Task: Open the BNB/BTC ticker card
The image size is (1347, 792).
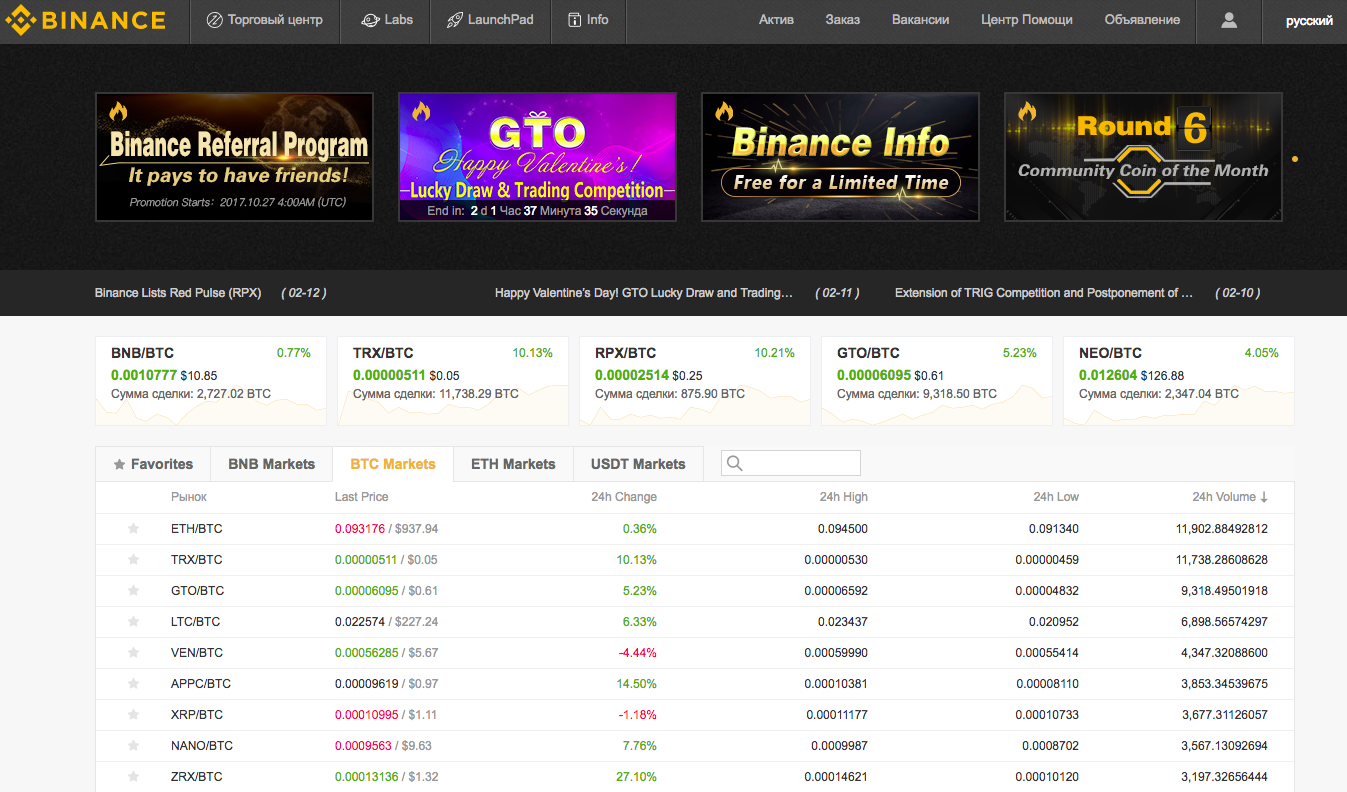Action: click(x=210, y=381)
